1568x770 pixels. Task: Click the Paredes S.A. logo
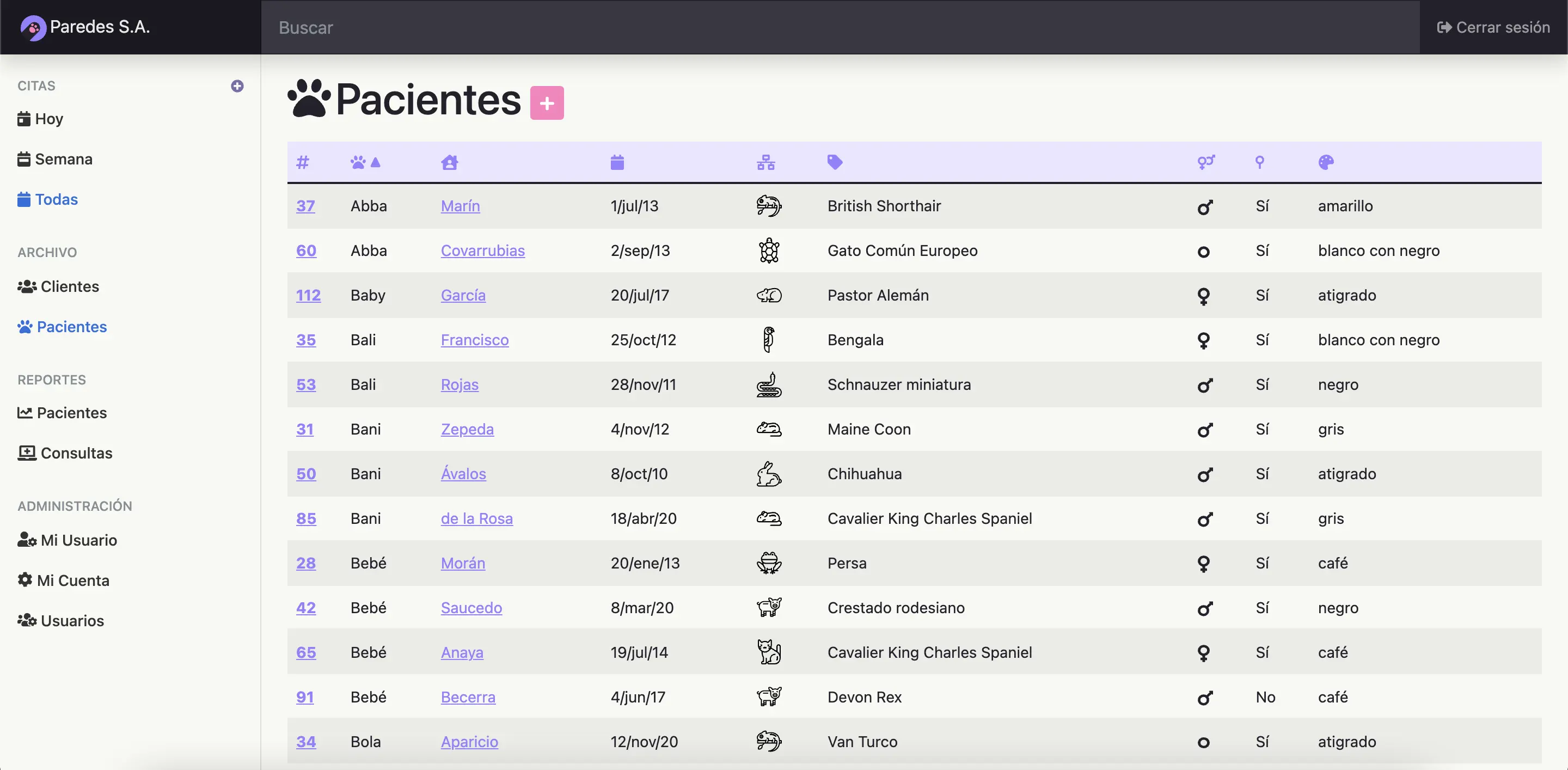pyautogui.click(x=85, y=27)
